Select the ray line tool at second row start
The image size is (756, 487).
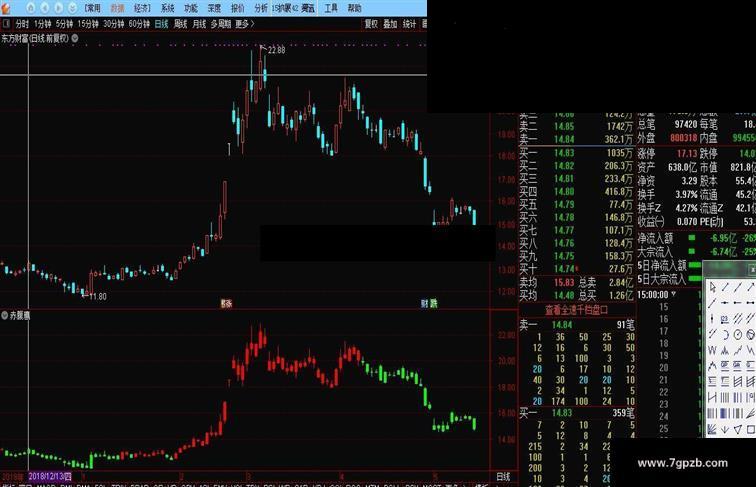click(713, 303)
